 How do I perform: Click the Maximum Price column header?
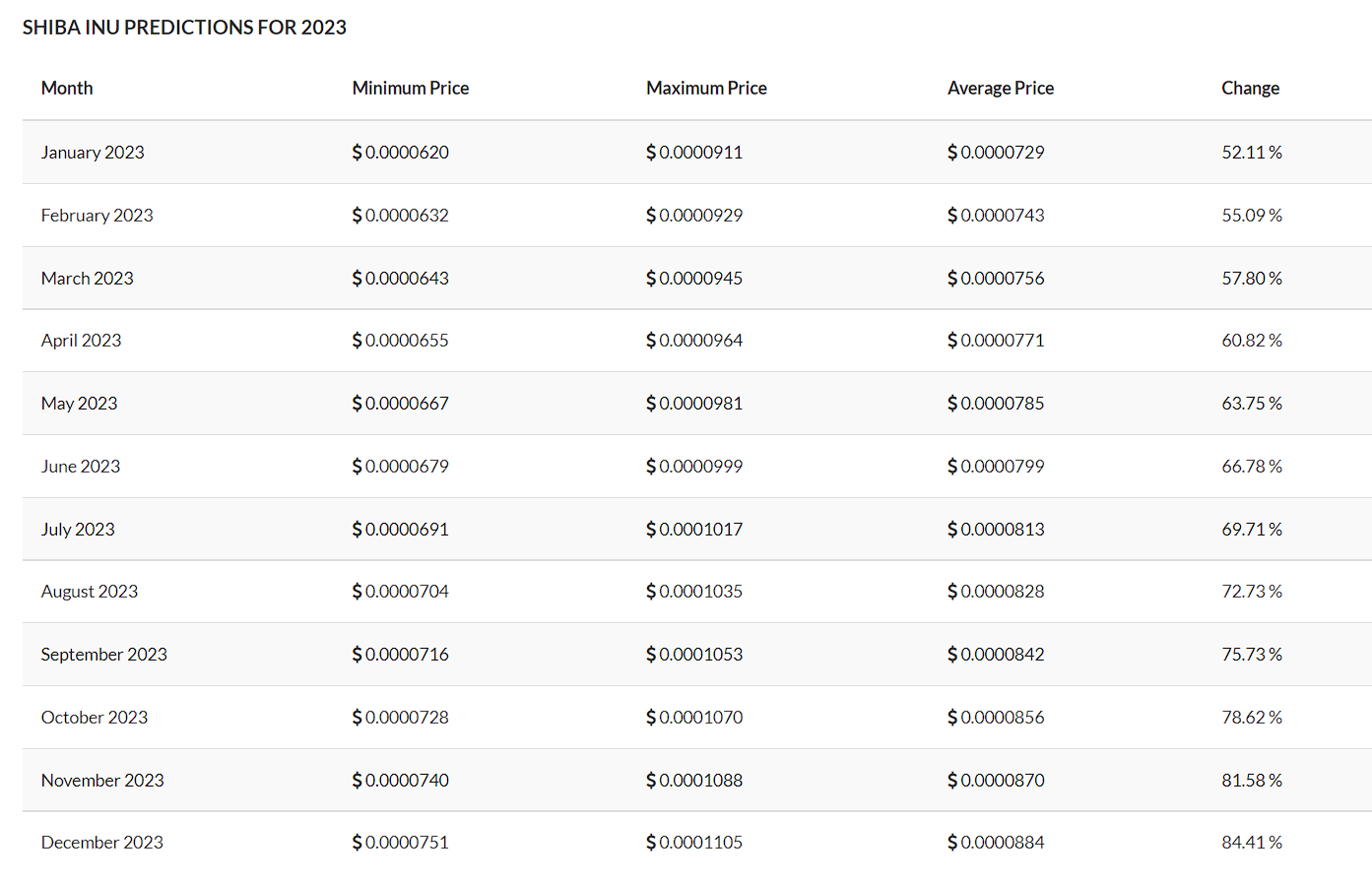(x=706, y=88)
